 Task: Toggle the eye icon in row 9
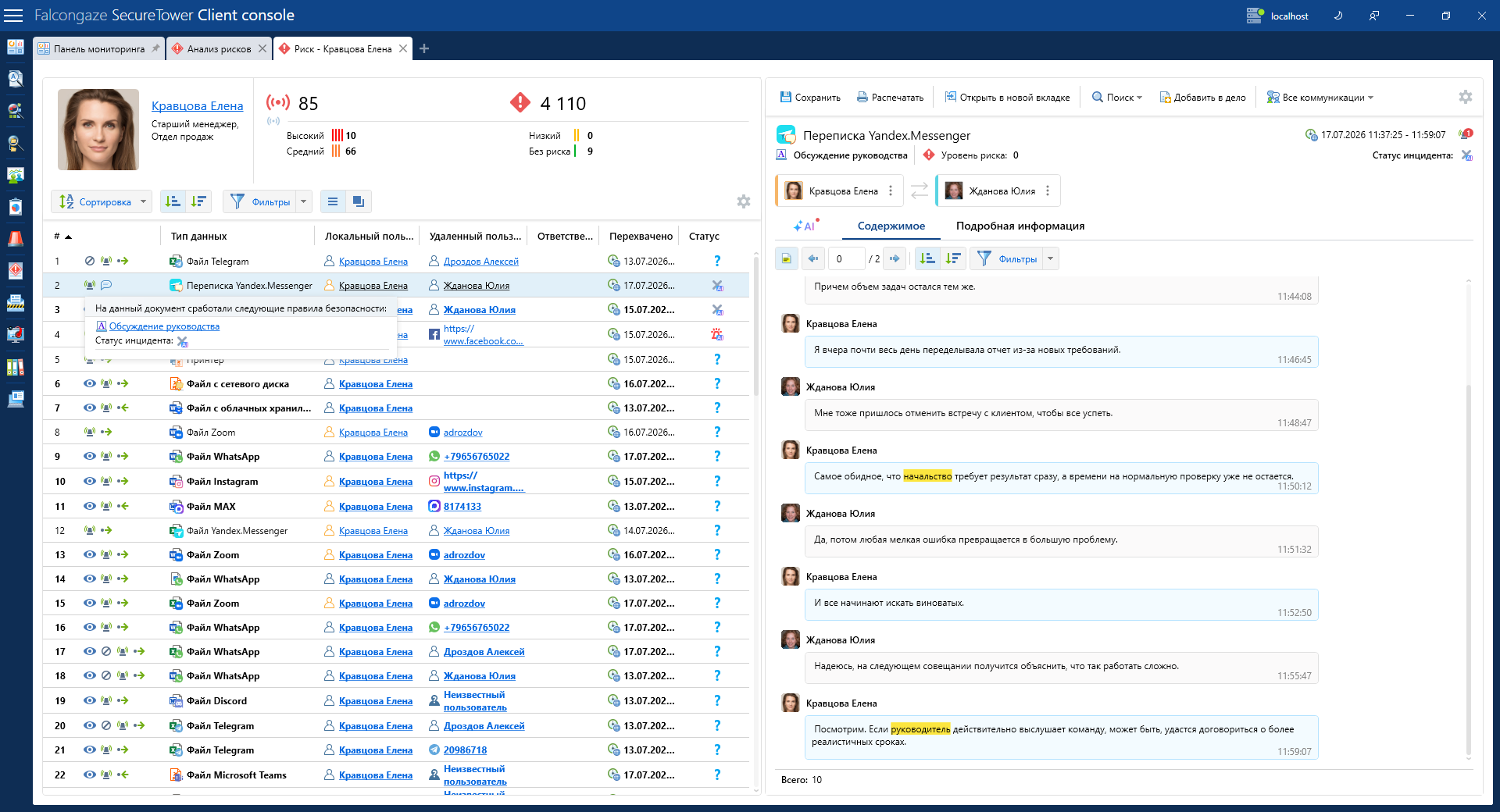tap(90, 457)
